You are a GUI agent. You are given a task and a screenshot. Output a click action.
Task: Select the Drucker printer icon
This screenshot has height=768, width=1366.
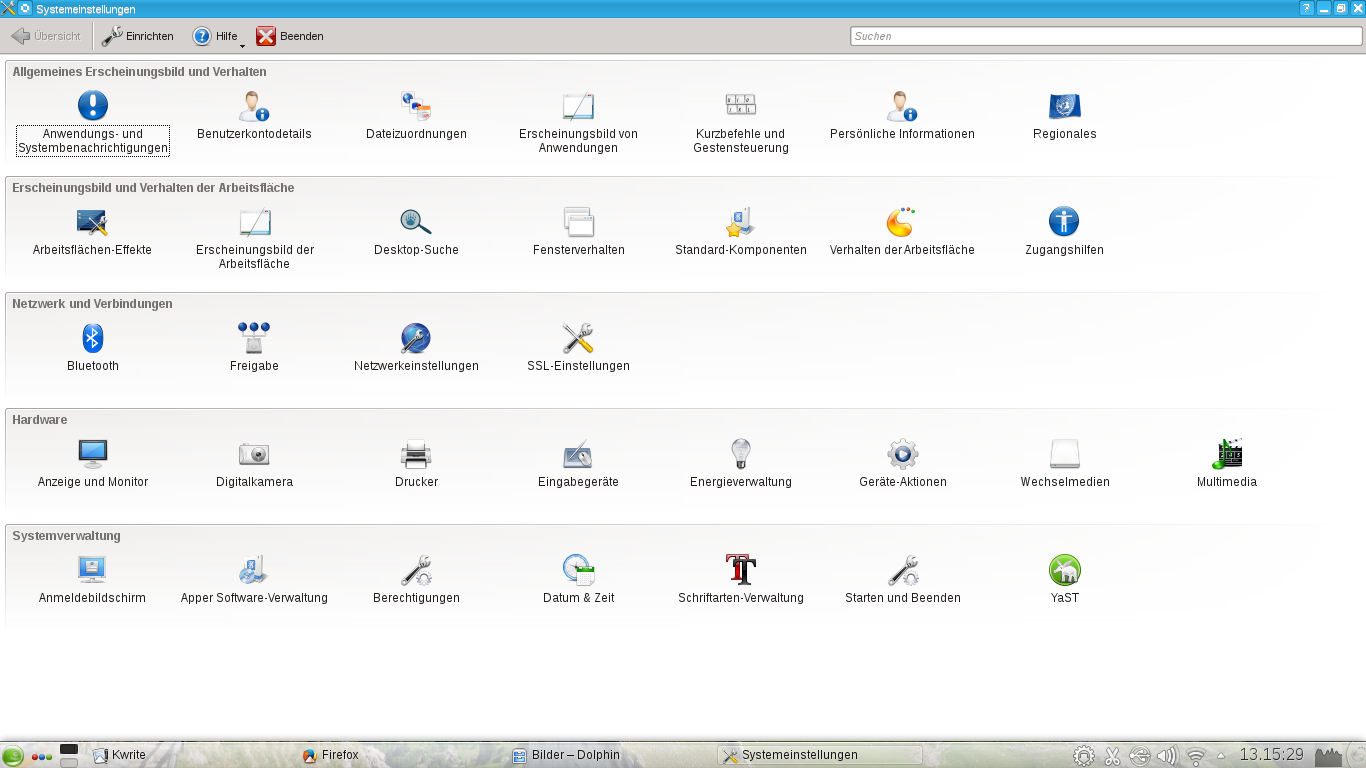[416, 455]
